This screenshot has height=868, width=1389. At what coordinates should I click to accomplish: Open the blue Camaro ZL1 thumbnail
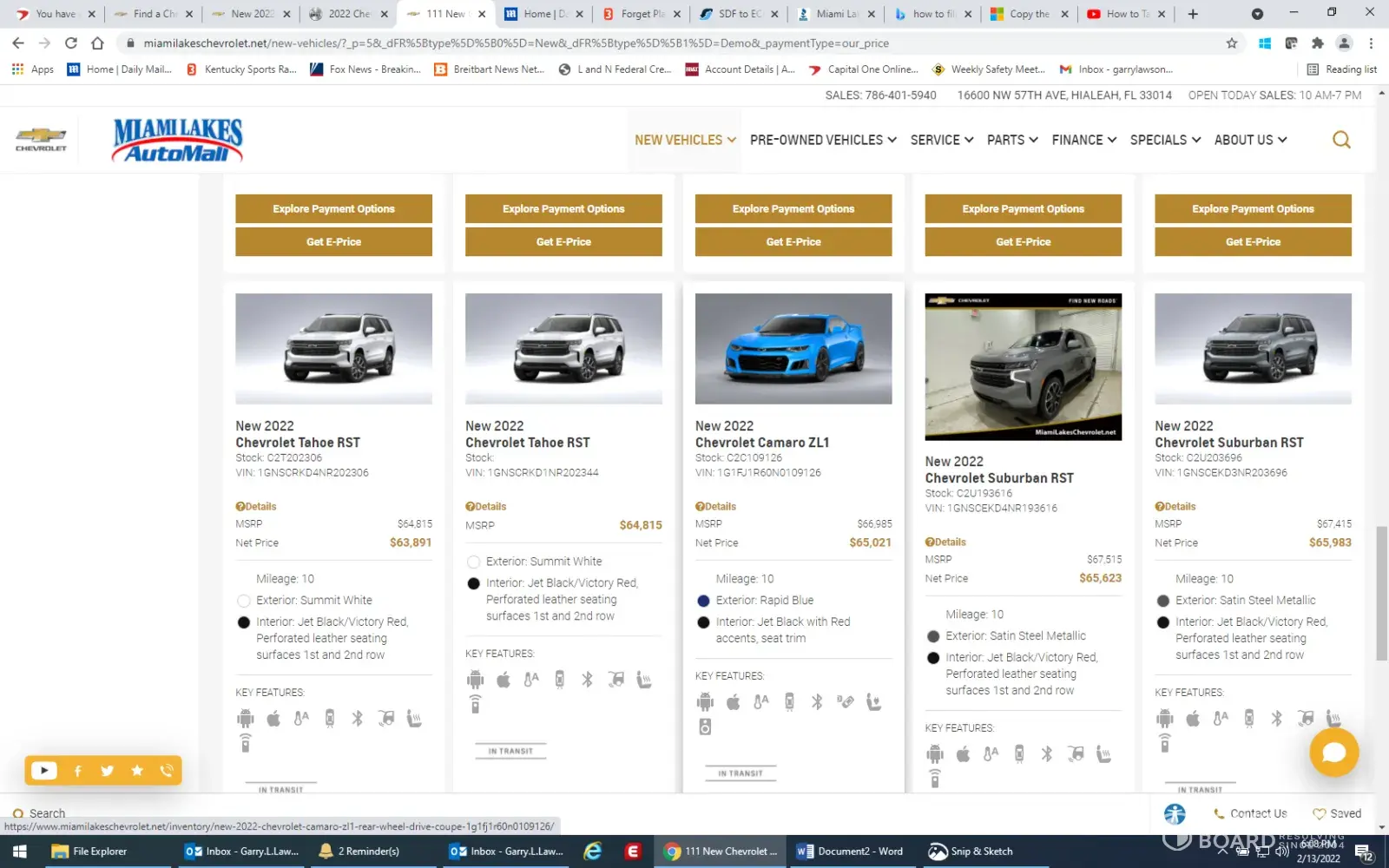(x=793, y=348)
